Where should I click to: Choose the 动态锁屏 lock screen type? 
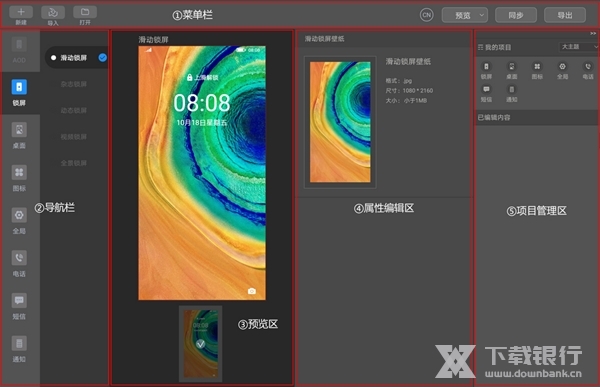[73, 111]
